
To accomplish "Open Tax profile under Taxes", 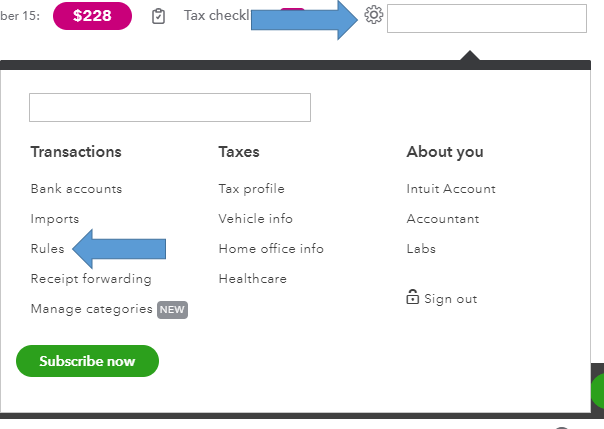I will (x=251, y=189).
